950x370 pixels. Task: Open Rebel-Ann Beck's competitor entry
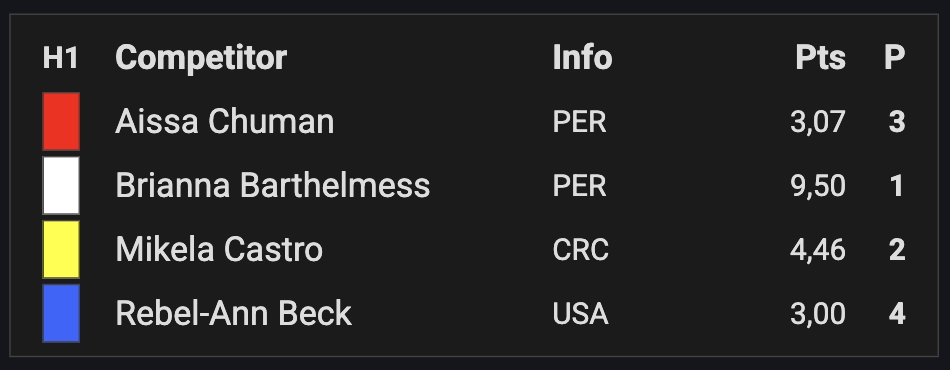click(233, 314)
